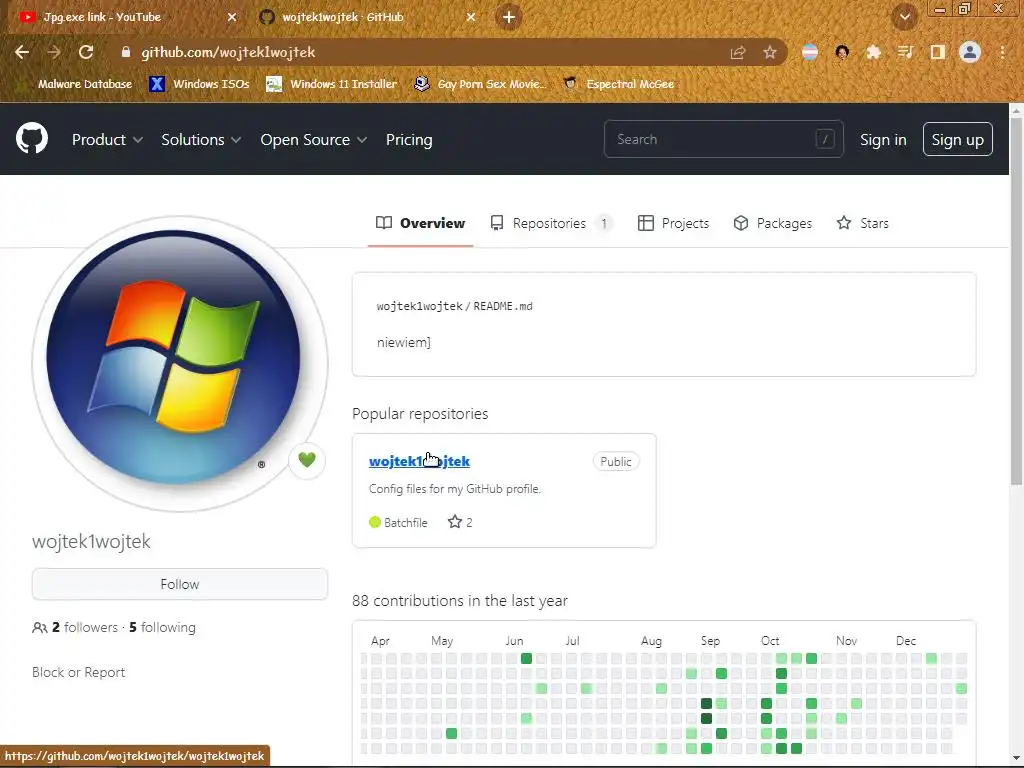Open the tab search dropdown arrow
1024x768 pixels.
tap(904, 17)
